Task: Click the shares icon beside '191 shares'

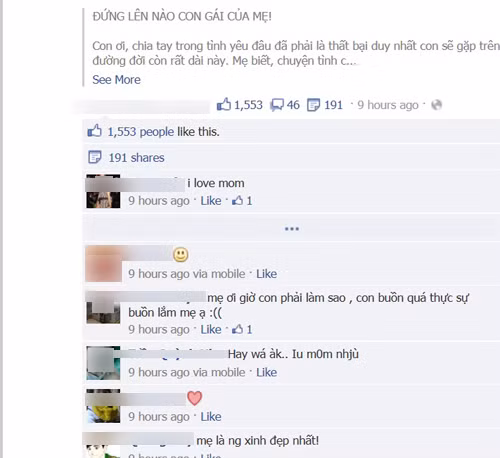Action: [95, 157]
